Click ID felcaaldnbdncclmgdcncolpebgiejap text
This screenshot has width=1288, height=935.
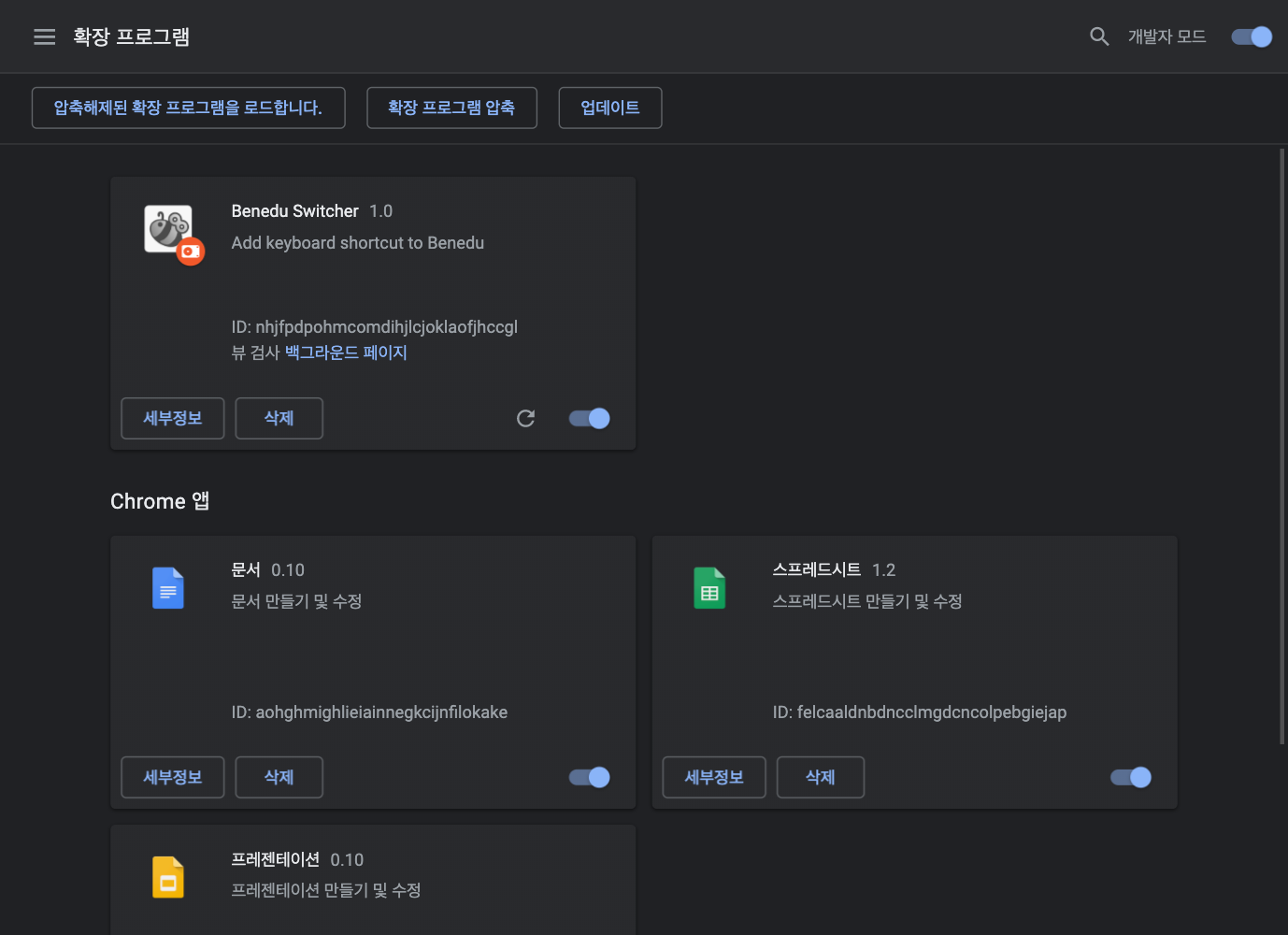click(920, 712)
